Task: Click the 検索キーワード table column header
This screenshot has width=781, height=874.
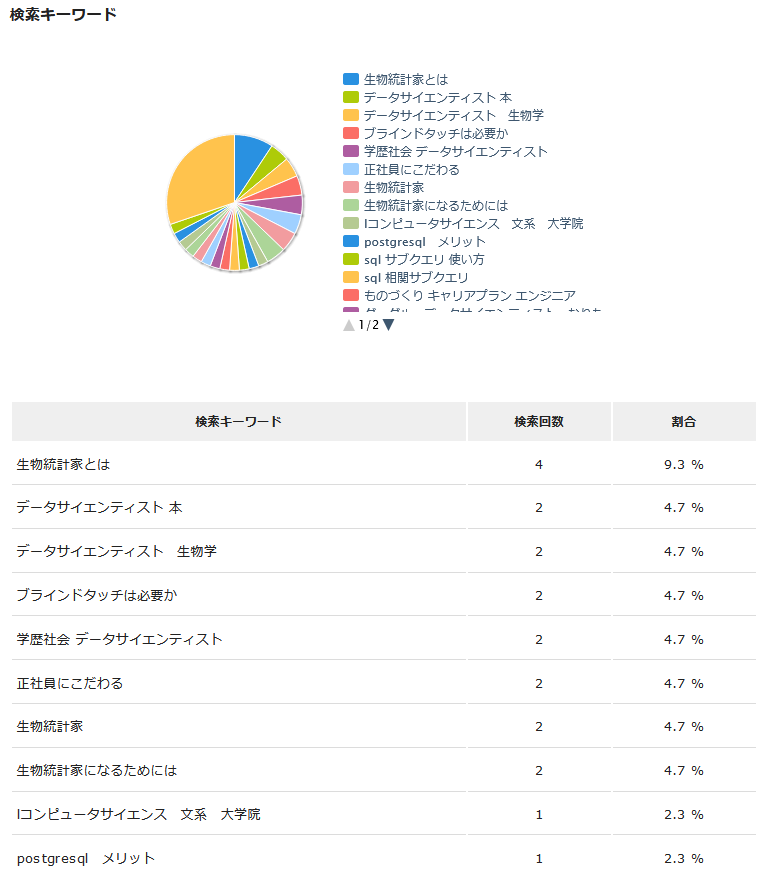Action: coord(238,422)
